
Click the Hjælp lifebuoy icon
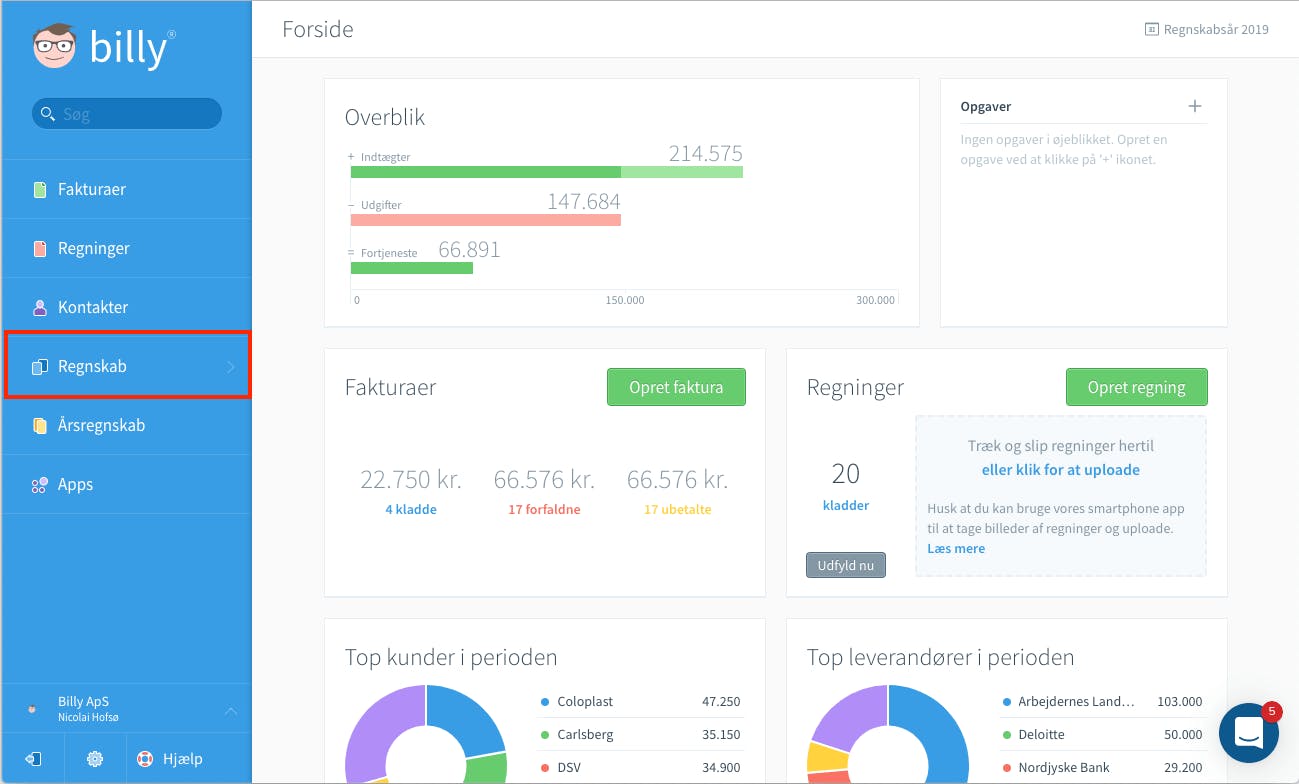coord(145,759)
